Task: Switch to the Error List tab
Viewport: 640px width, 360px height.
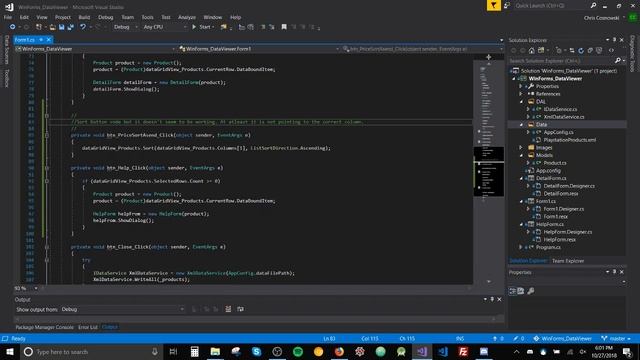Action: (88, 327)
